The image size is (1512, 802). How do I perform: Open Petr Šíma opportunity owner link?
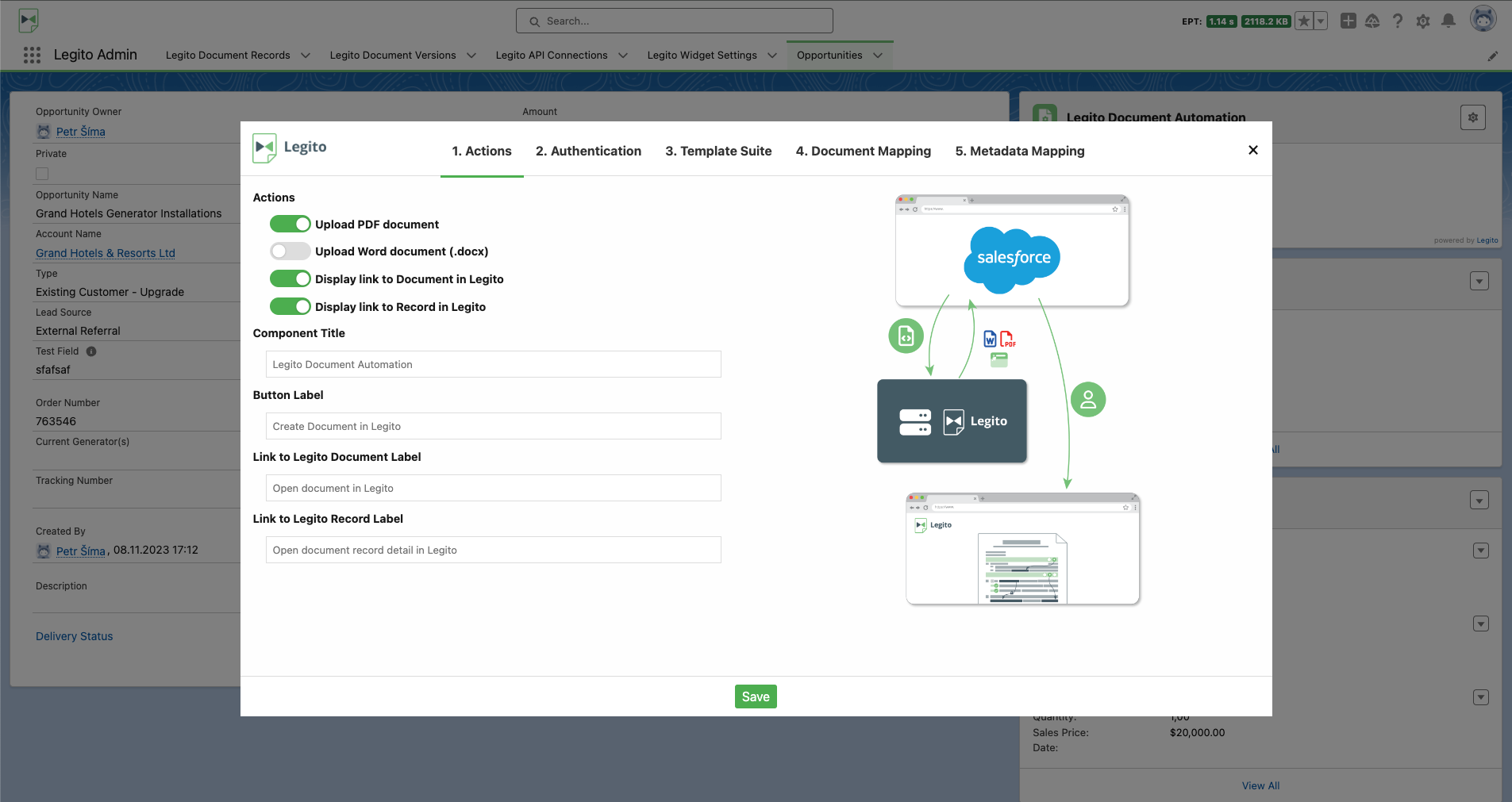pos(81,132)
